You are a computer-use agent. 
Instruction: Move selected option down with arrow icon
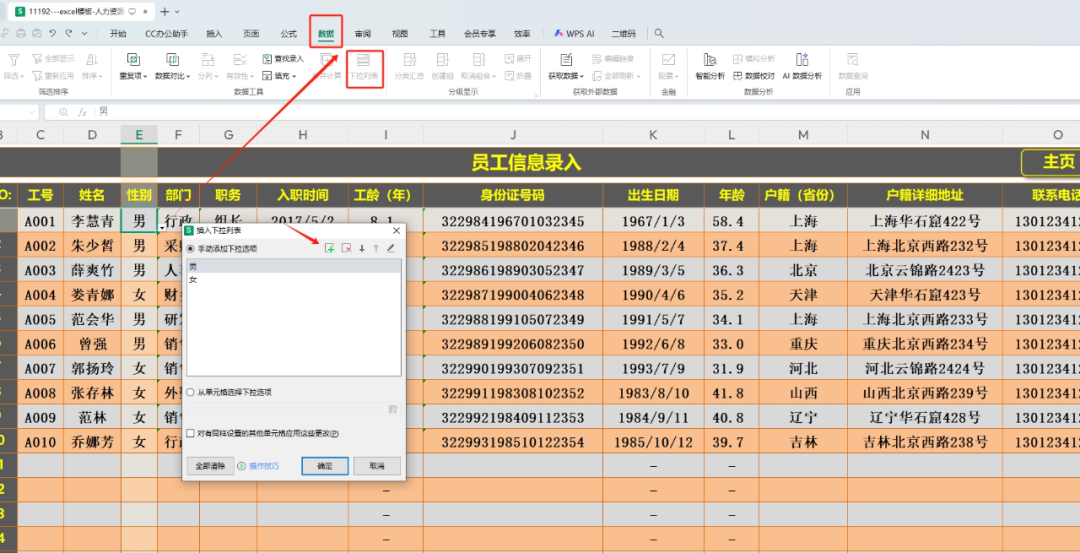pos(362,248)
